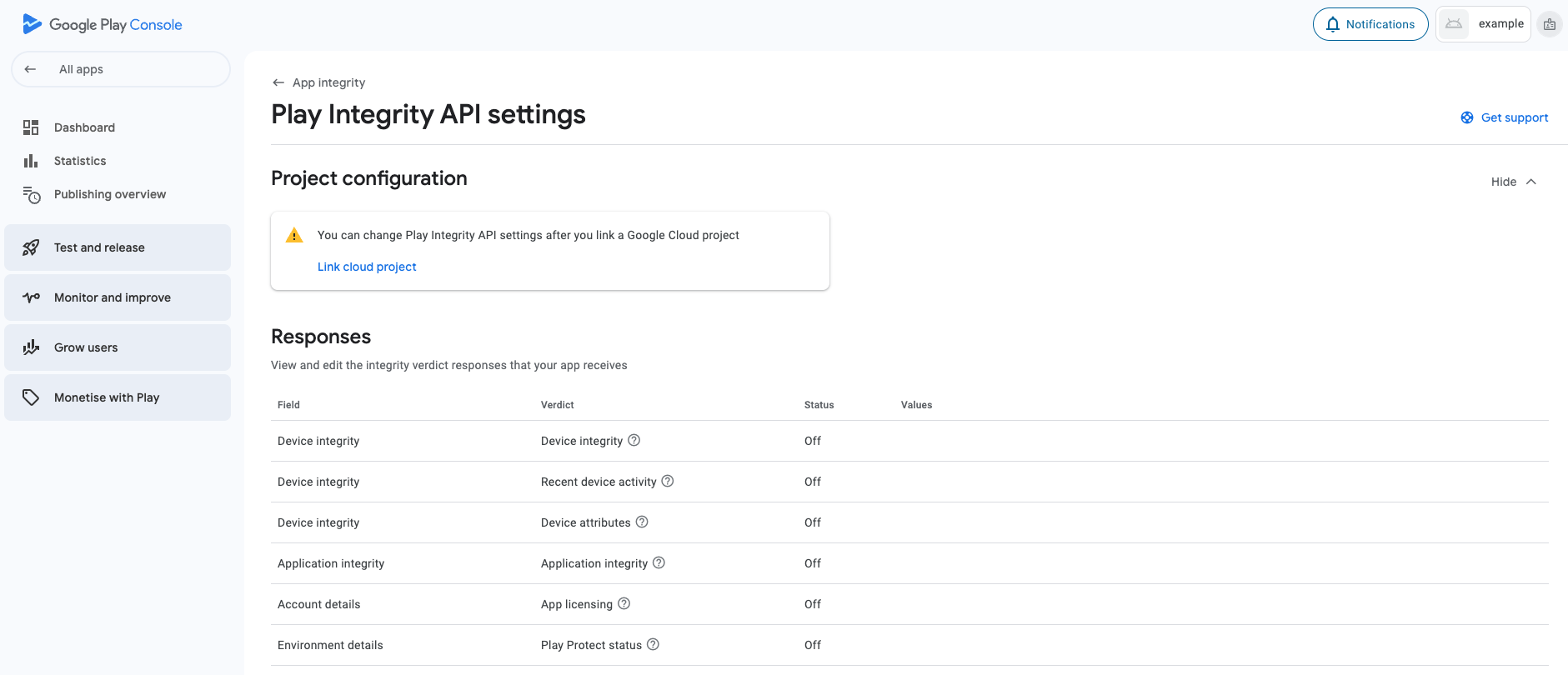Open App licensing help tooltip icon
The height and width of the screenshot is (675, 1568).
coord(624,603)
